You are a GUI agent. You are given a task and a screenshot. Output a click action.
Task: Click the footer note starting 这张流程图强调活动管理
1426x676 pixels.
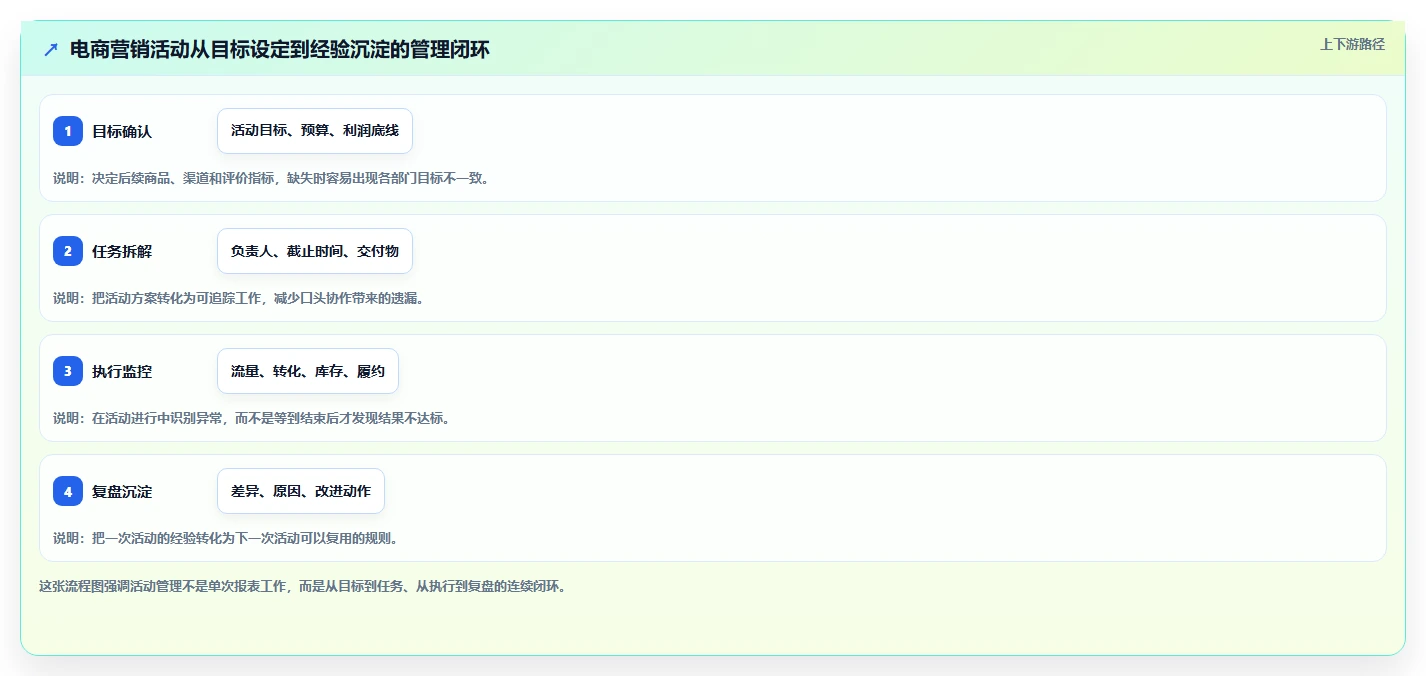[x=303, y=586]
